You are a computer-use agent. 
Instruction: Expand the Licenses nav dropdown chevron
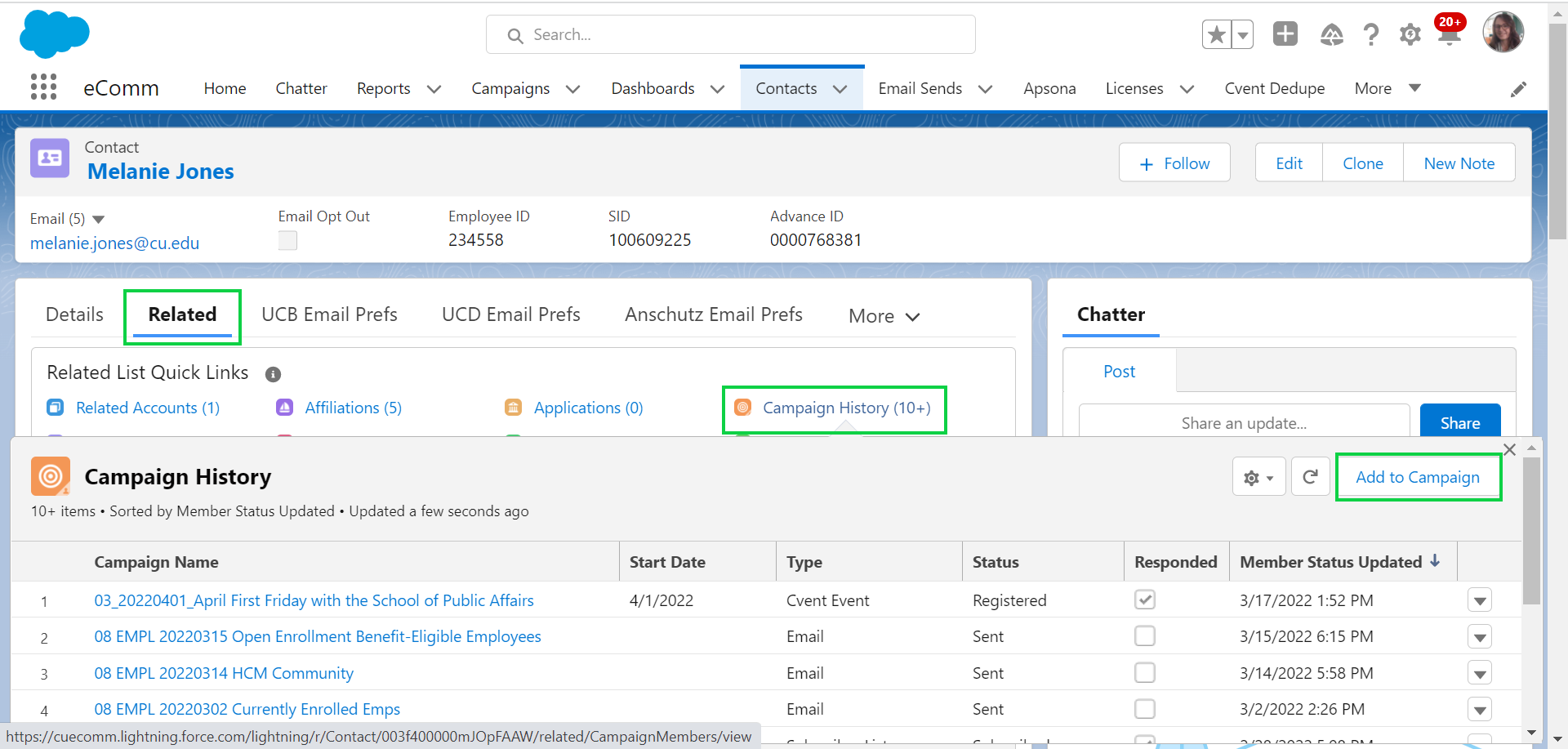(1187, 89)
